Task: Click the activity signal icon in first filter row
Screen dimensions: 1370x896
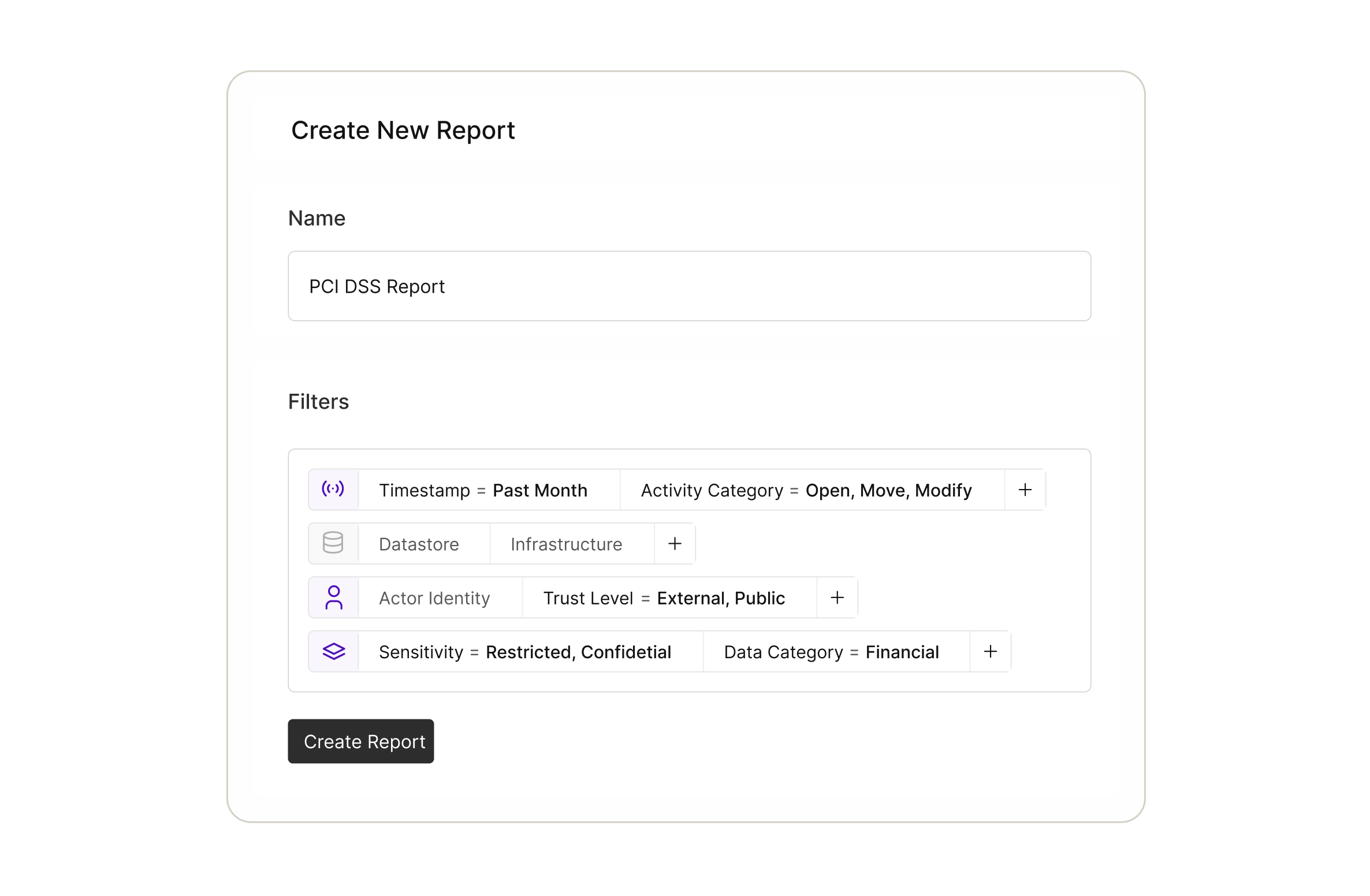Action: (x=333, y=490)
